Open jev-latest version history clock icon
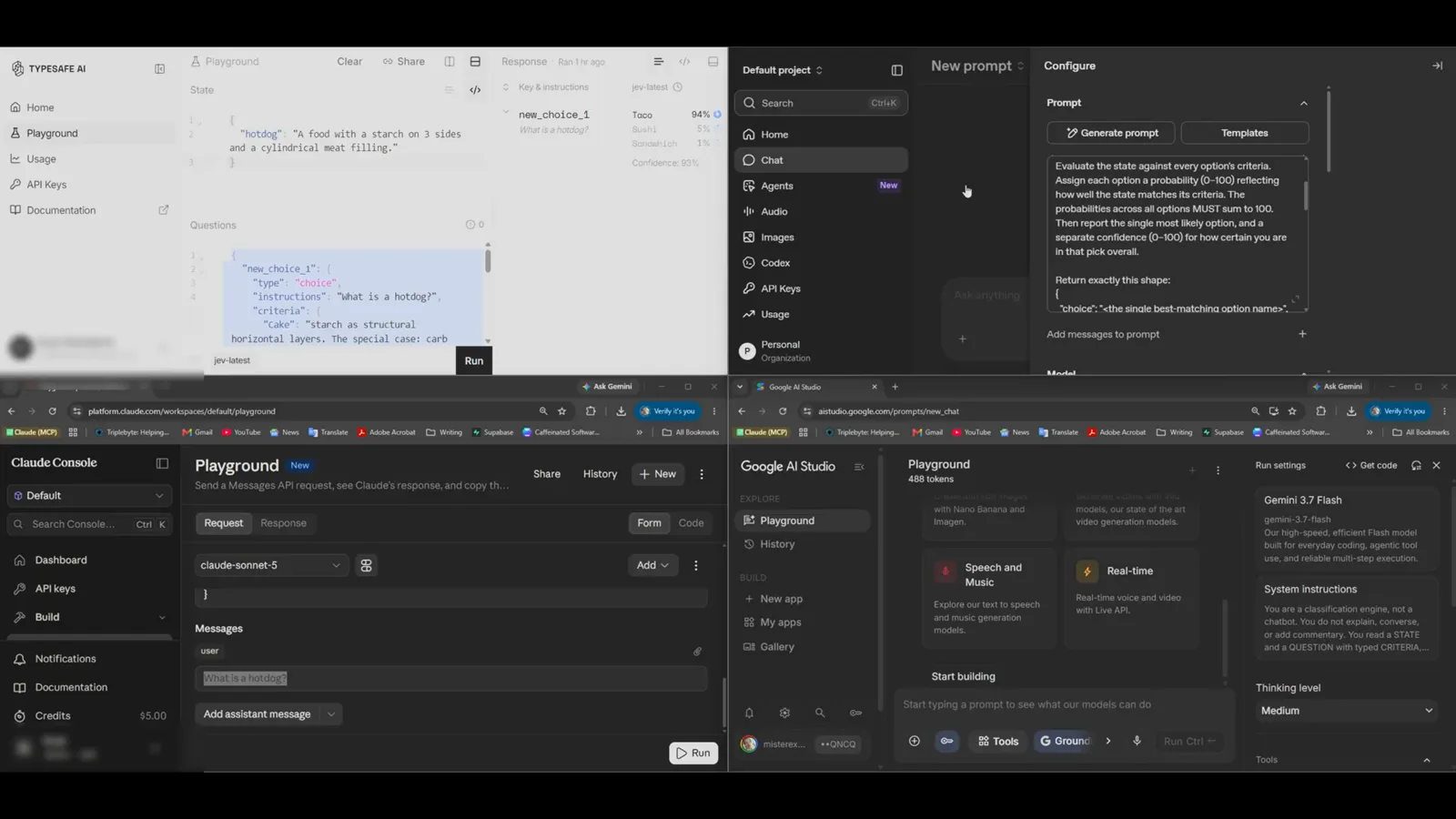This screenshot has height=819, width=1456. (x=678, y=87)
